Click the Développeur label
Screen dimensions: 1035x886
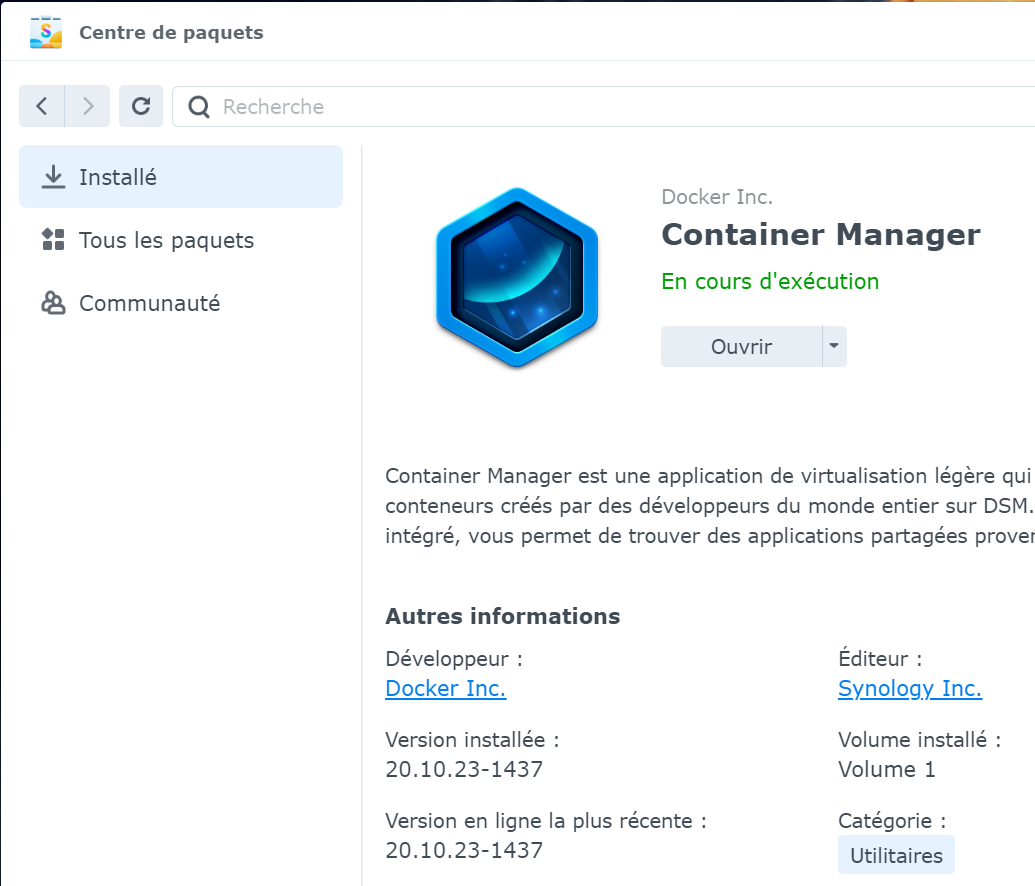[x=454, y=659]
